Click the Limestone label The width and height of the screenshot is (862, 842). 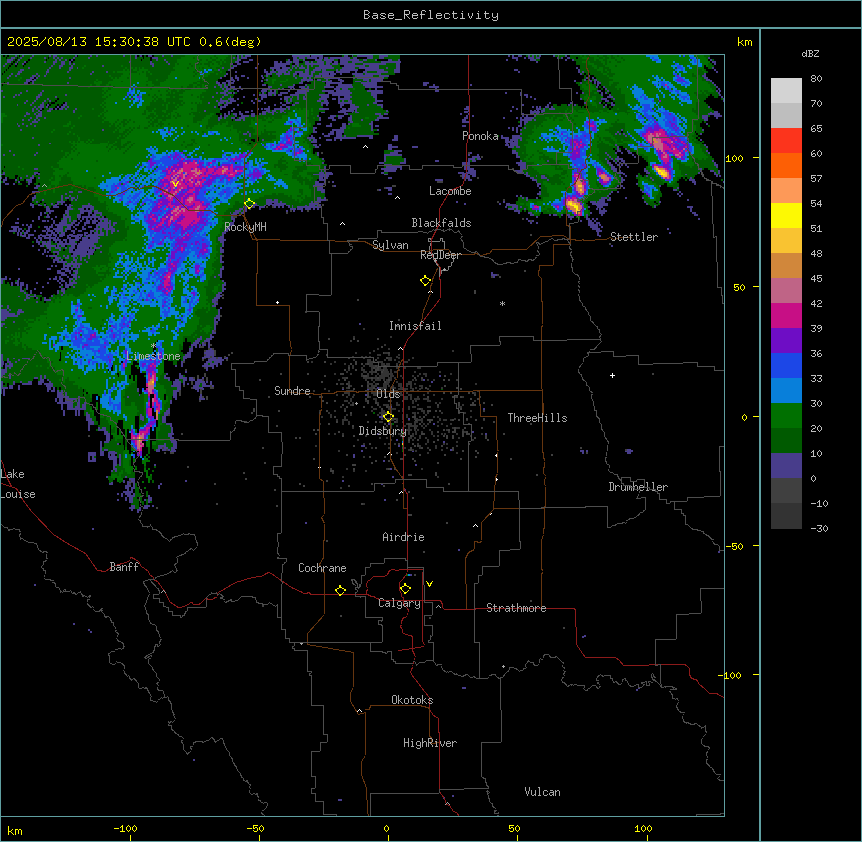[153, 356]
